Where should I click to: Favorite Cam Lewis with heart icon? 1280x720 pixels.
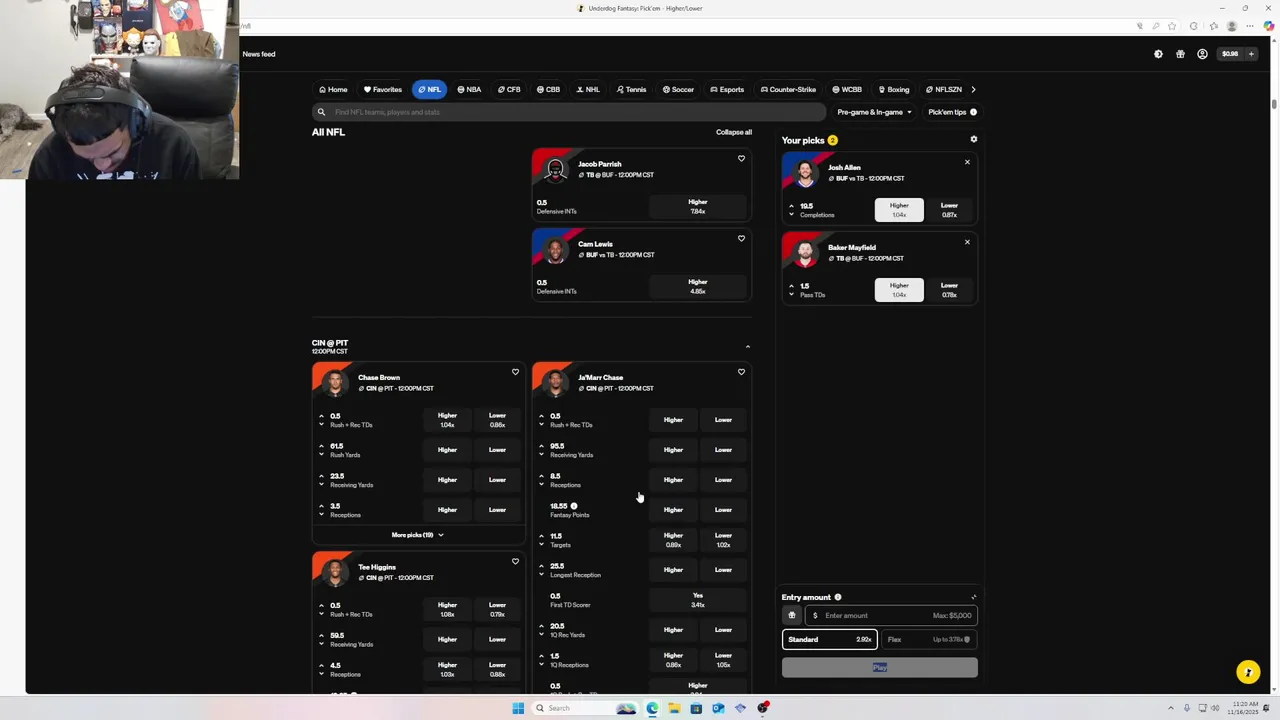741,238
